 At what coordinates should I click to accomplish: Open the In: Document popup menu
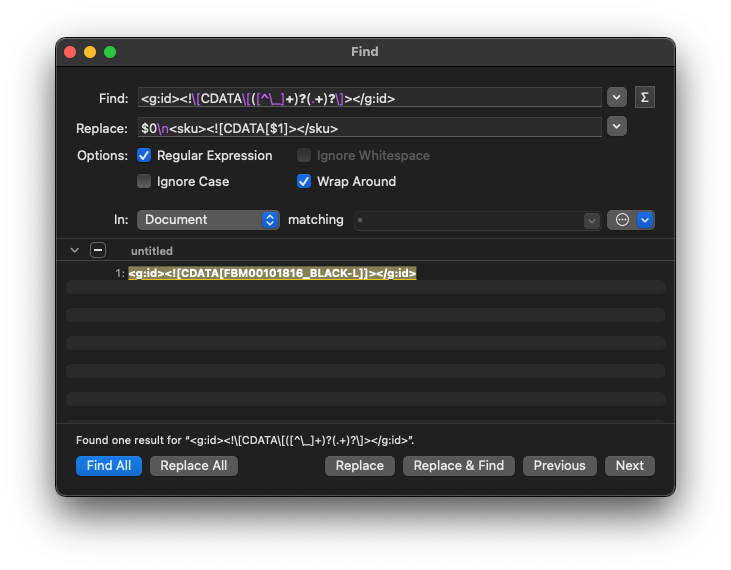click(208, 220)
